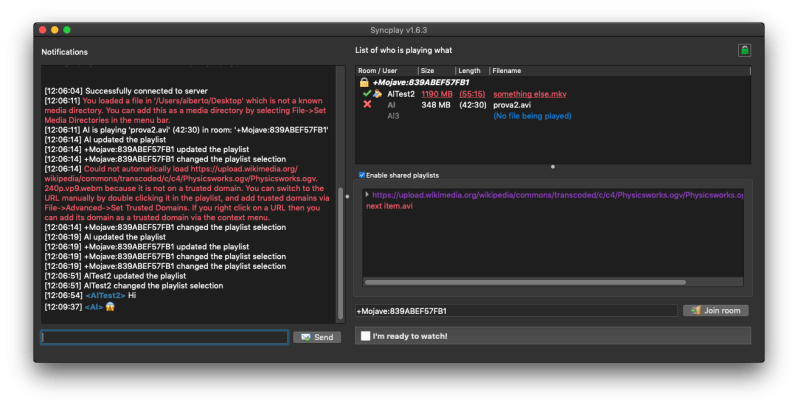Select the next item.avi playlist entry
This screenshot has height=407, width=798.
click(389, 206)
